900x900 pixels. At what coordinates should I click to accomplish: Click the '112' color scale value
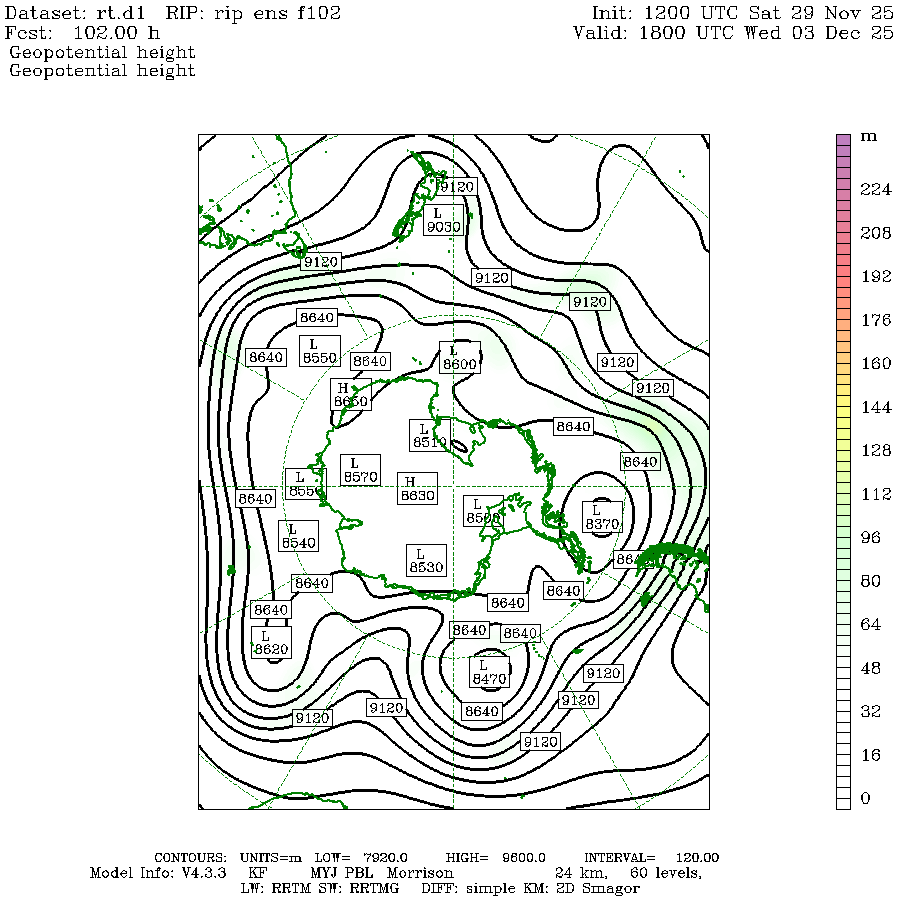click(x=875, y=494)
